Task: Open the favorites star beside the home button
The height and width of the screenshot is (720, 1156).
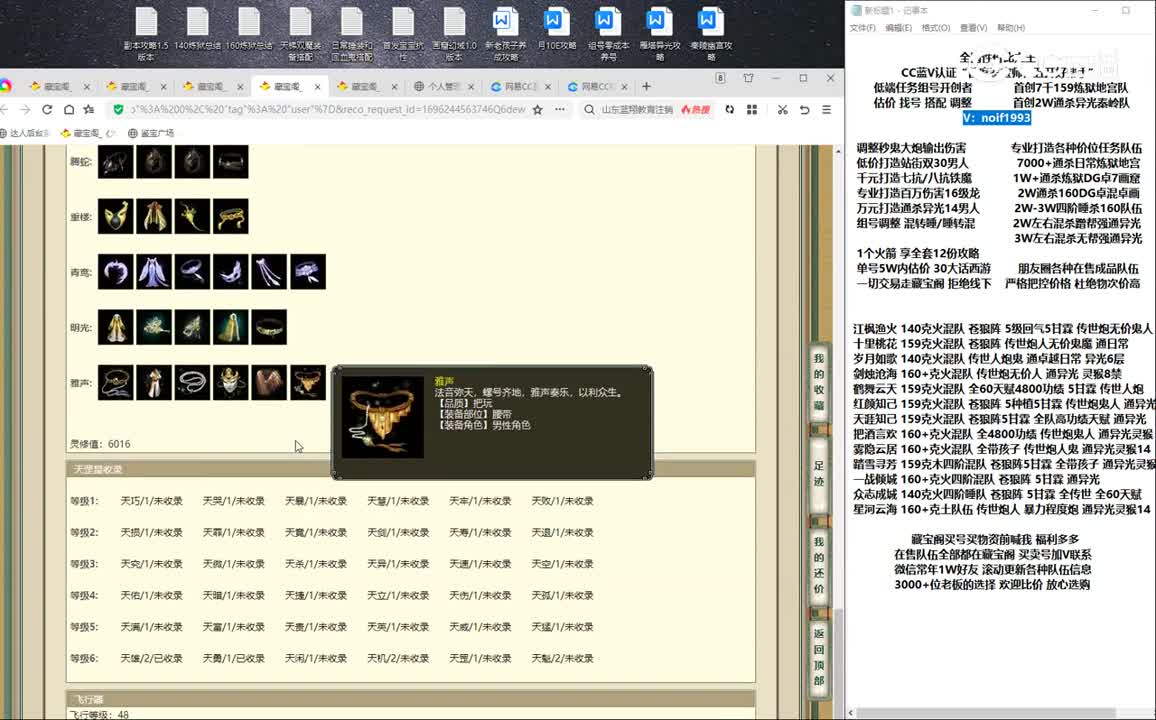Action: click(x=89, y=110)
